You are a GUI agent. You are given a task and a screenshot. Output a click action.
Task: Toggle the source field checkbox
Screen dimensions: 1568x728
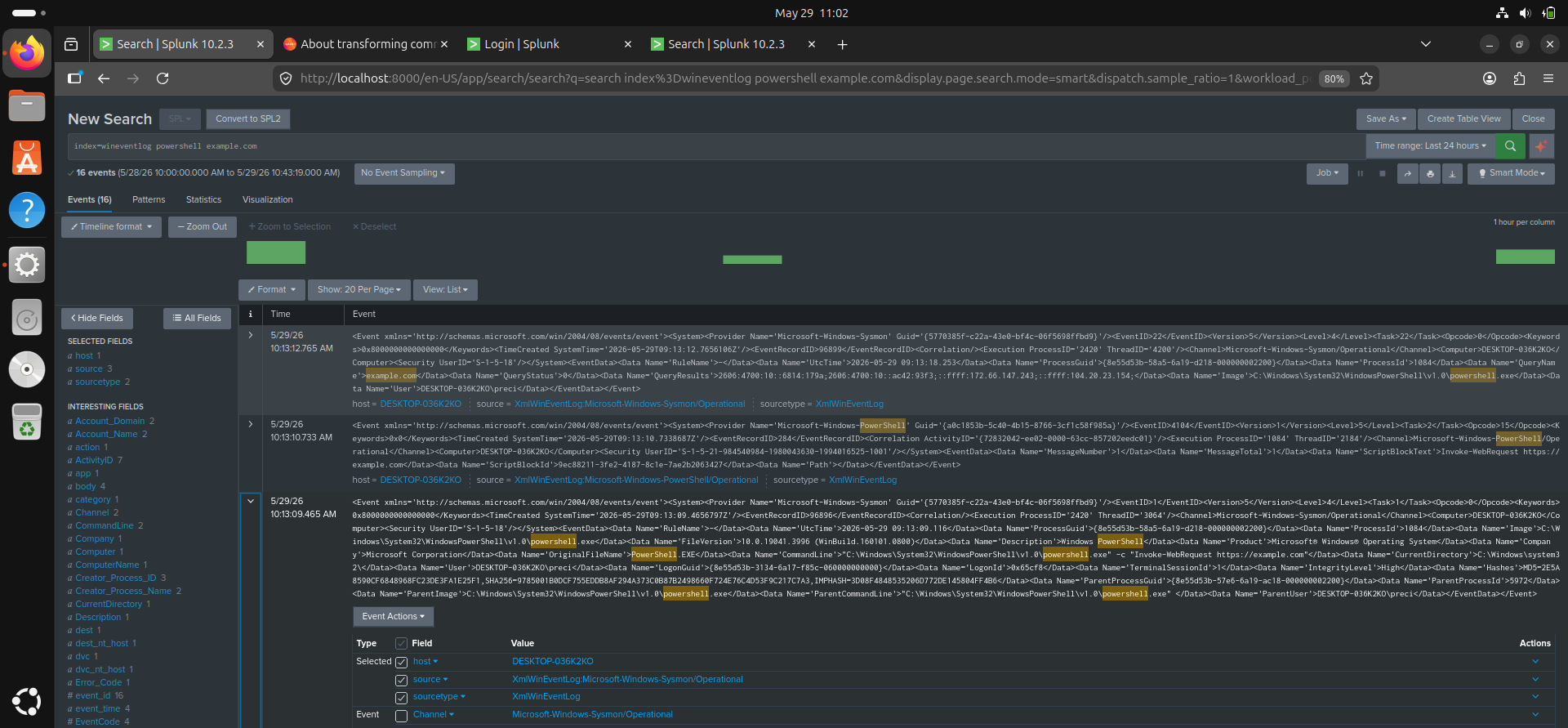click(401, 681)
